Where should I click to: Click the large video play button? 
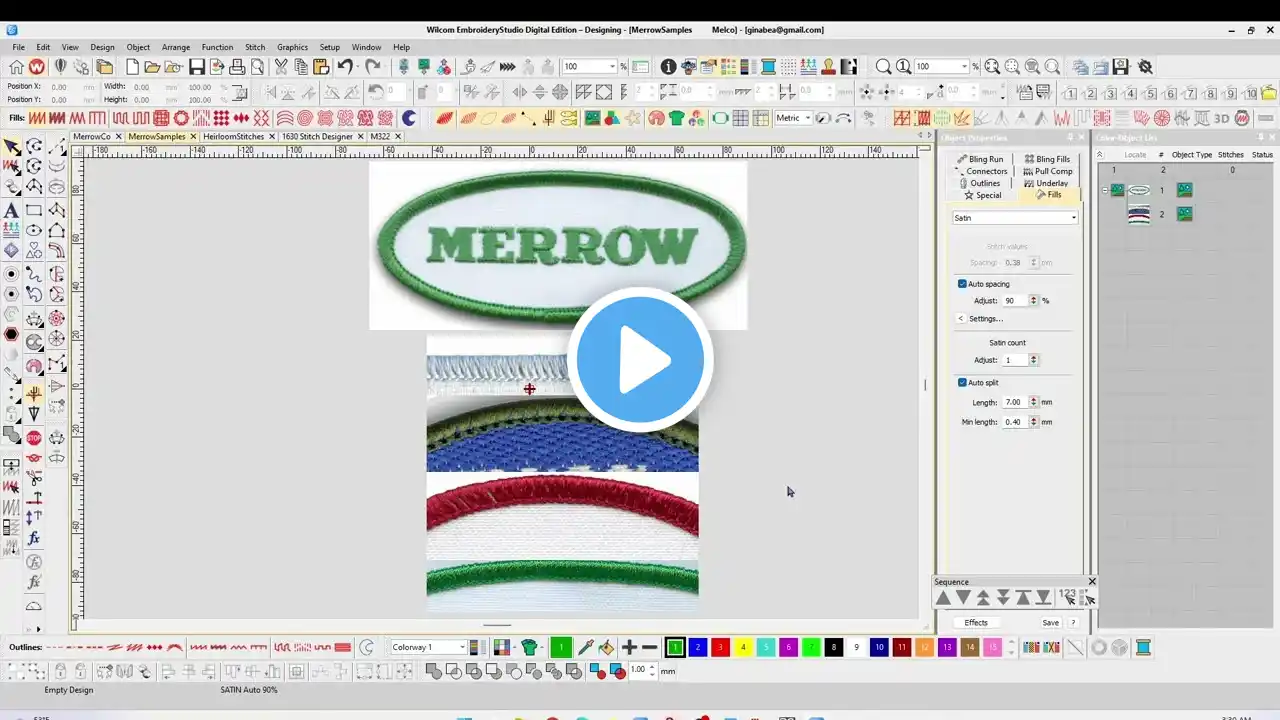click(640, 360)
